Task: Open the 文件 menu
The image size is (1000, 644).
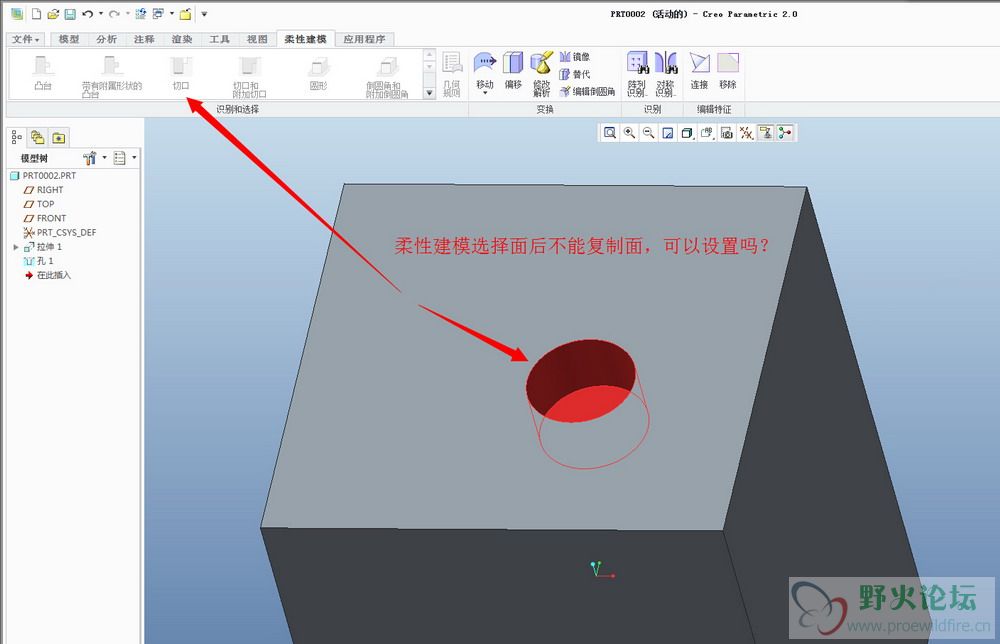Action: [x=26, y=39]
